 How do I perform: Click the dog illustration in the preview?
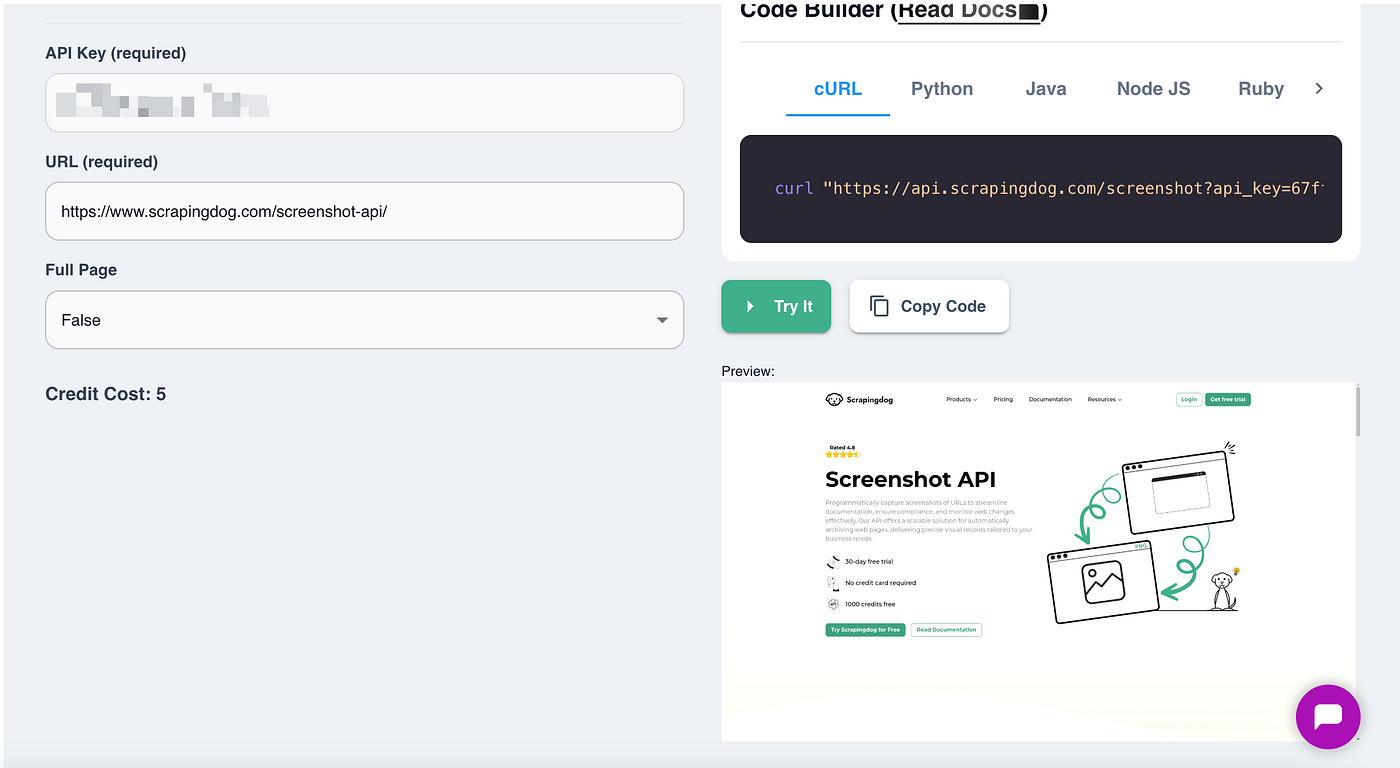point(1222,590)
